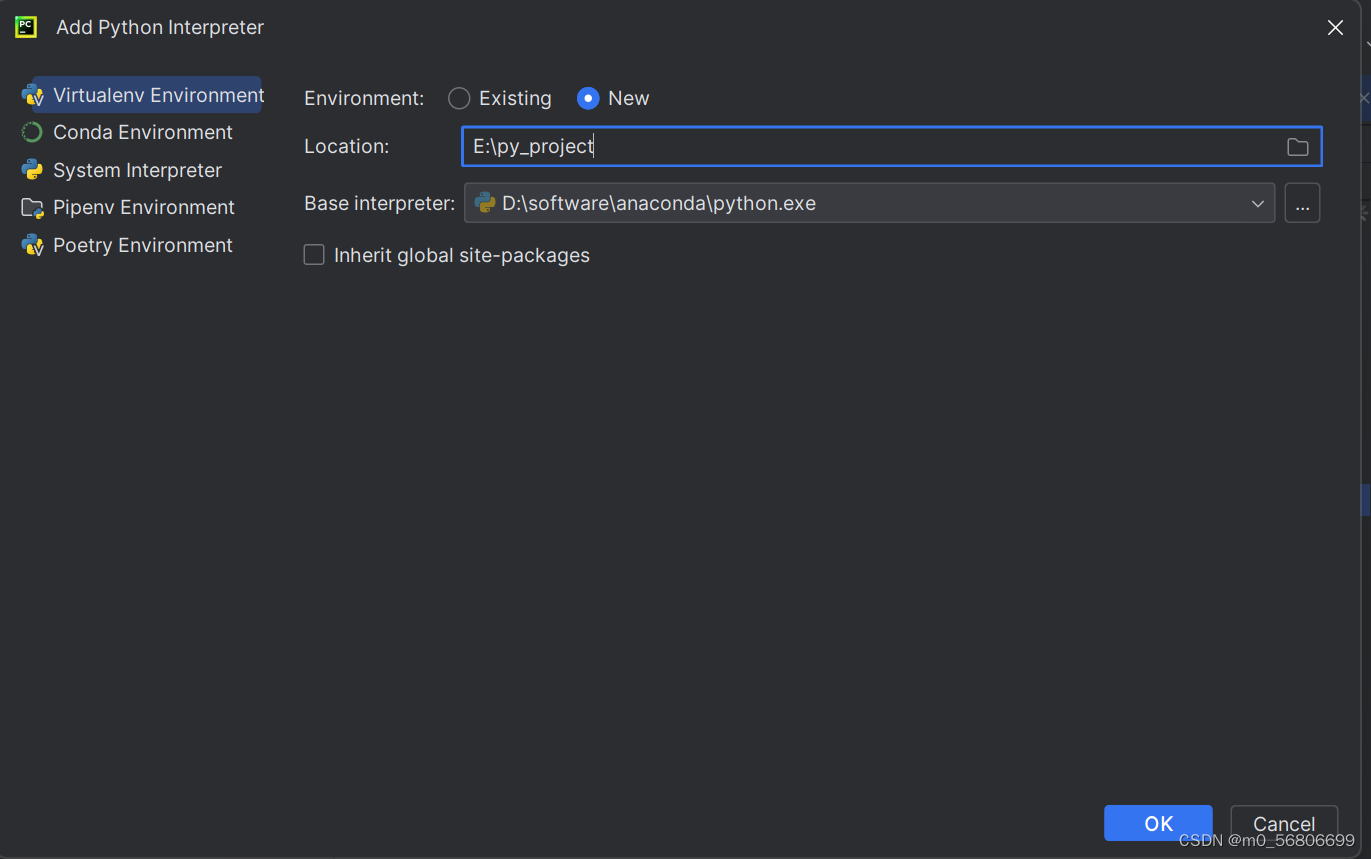Click the System Interpreter python icon
1371x859 pixels.
(32, 170)
